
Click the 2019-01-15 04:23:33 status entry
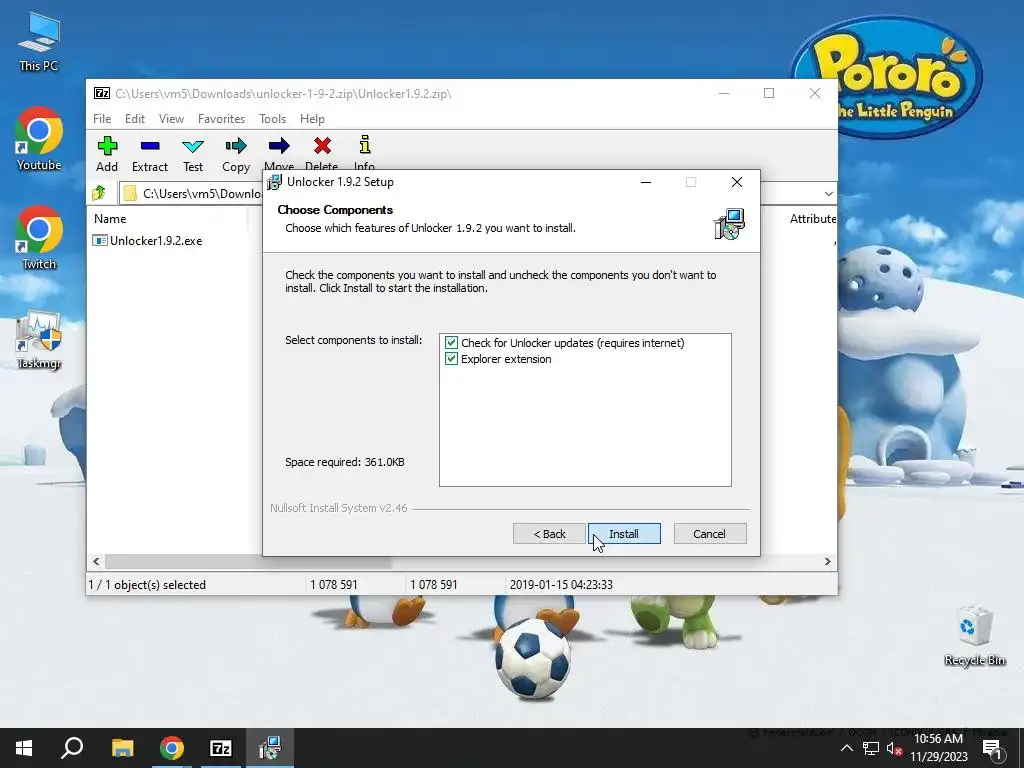pyautogui.click(x=561, y=584)
